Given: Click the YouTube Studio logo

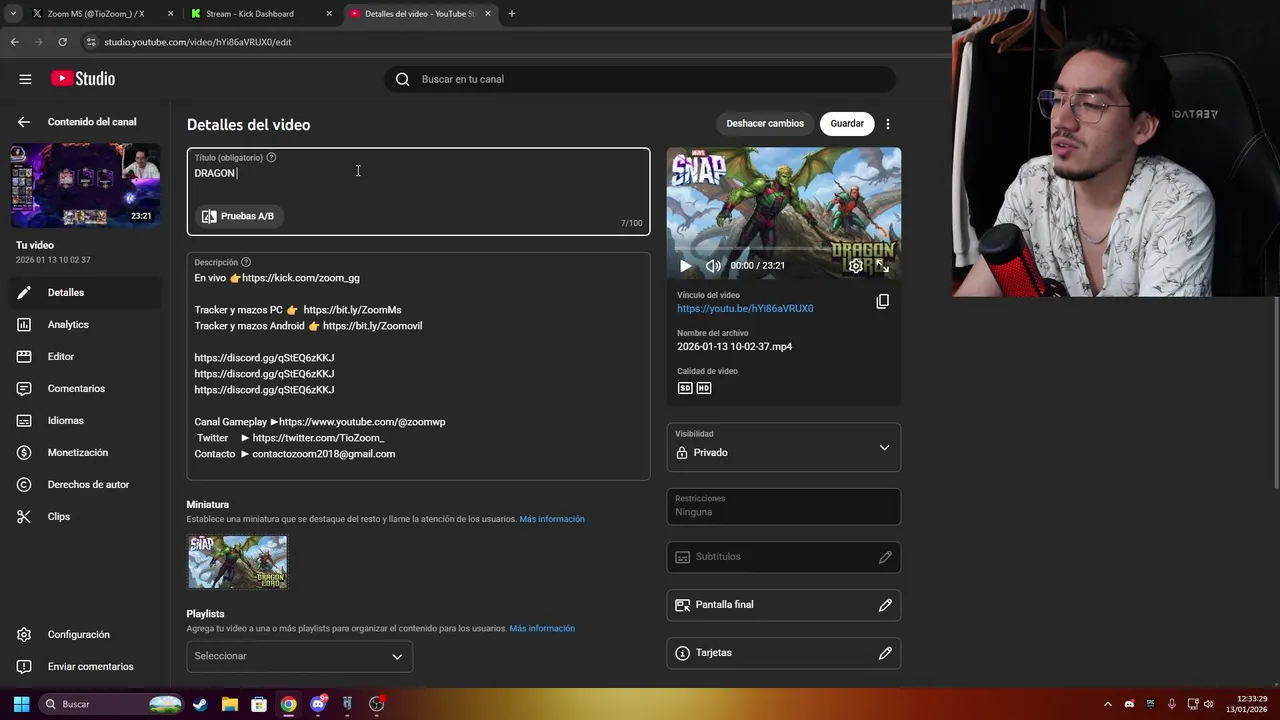Looking at the screenshot, I should click(x=83, y=79).
